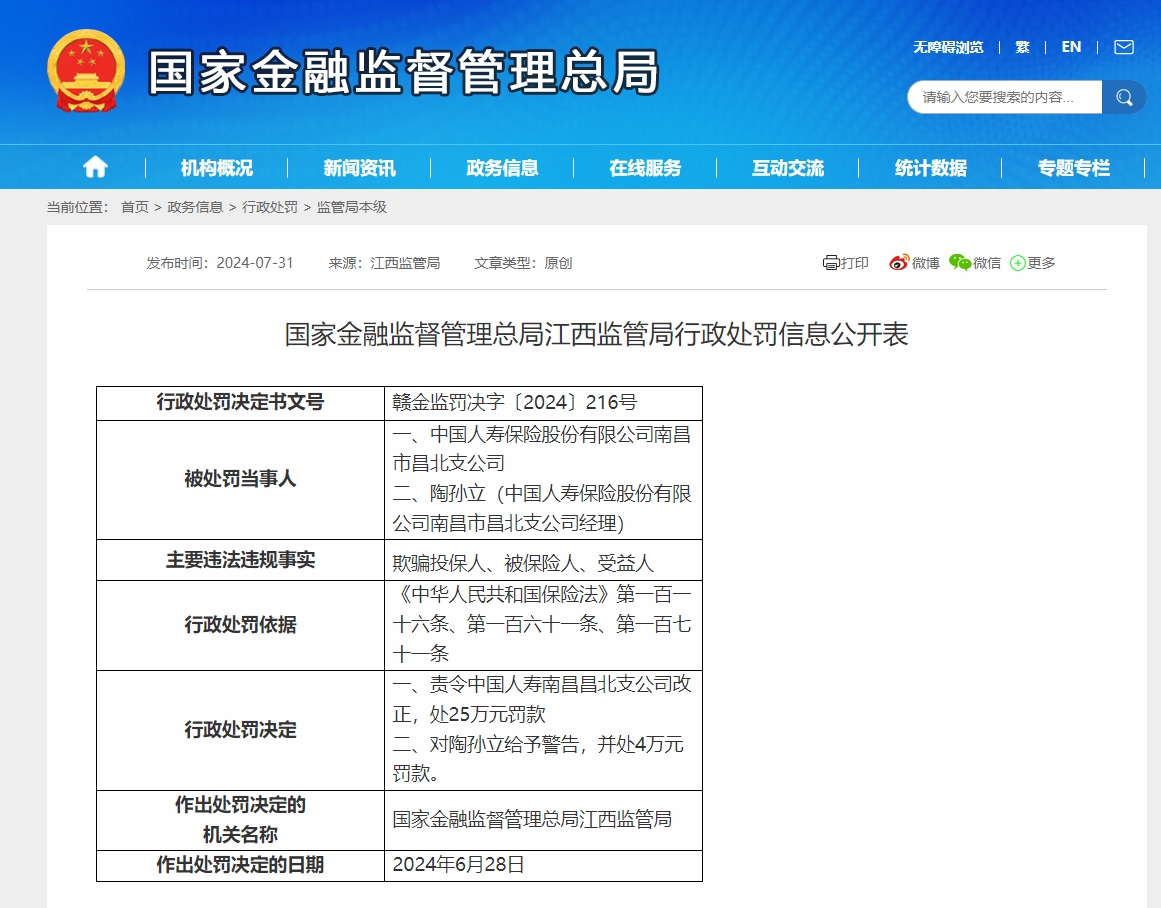The width and height of the screenshot is (1161, 908).
Task: Click source text 江西监管局
Action: pyautogui.click(x=405, y=263)
